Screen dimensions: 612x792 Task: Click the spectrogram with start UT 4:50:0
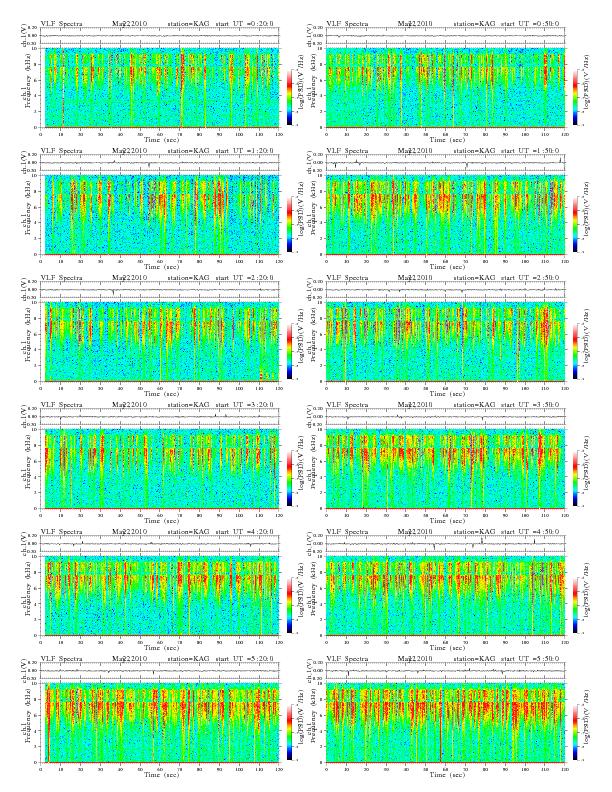click(445, 596)
